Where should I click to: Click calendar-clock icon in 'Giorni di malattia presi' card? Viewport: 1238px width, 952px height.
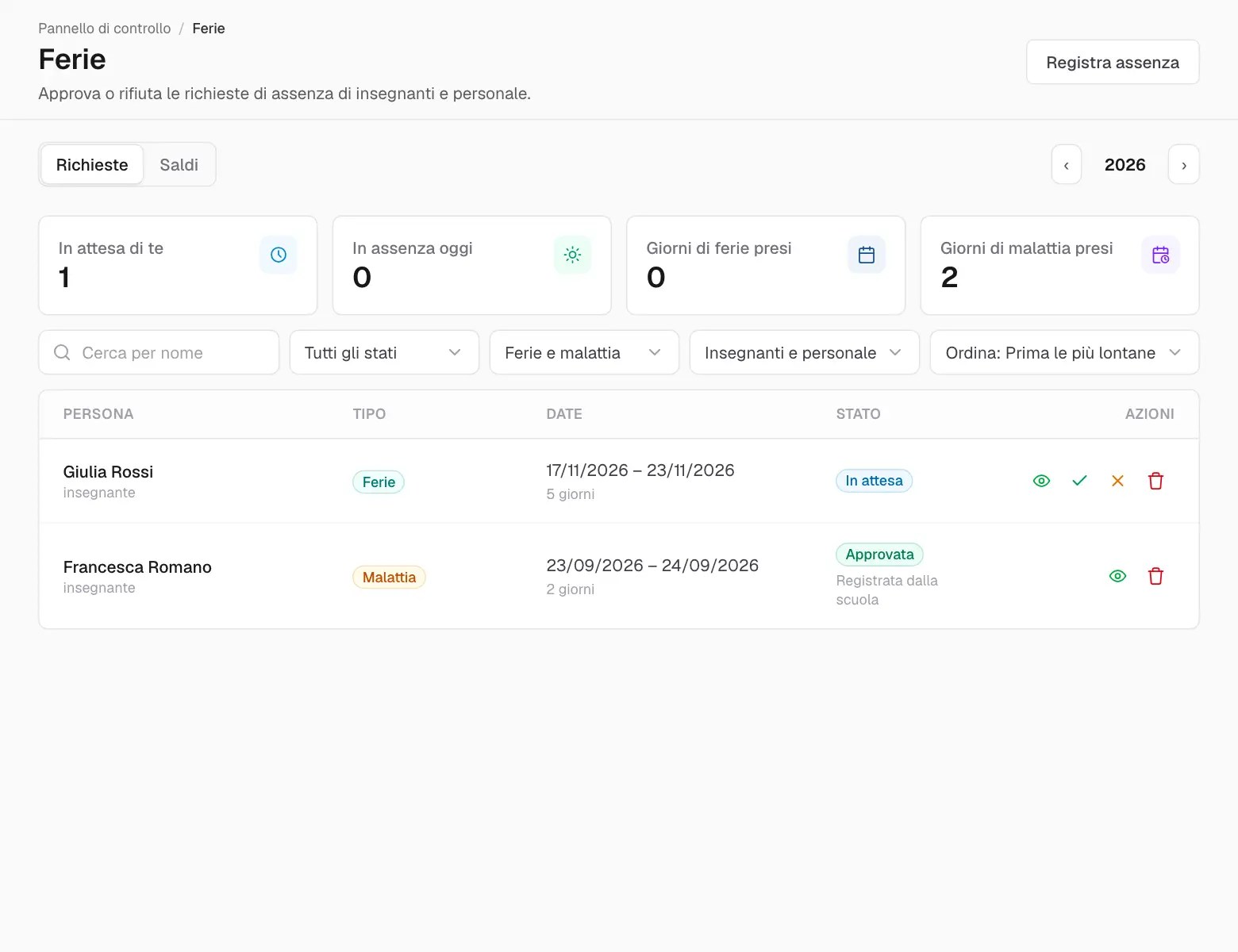(x=1160, y=255)
